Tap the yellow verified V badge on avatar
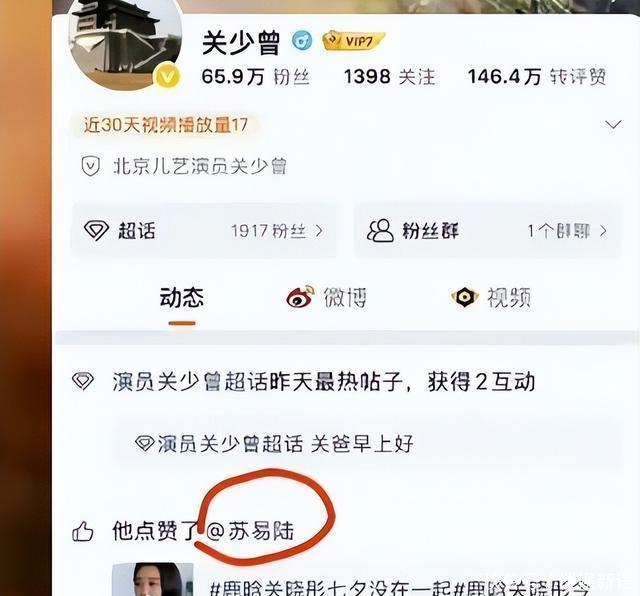Viewport: 640px width, 596px height. (167, 75)
